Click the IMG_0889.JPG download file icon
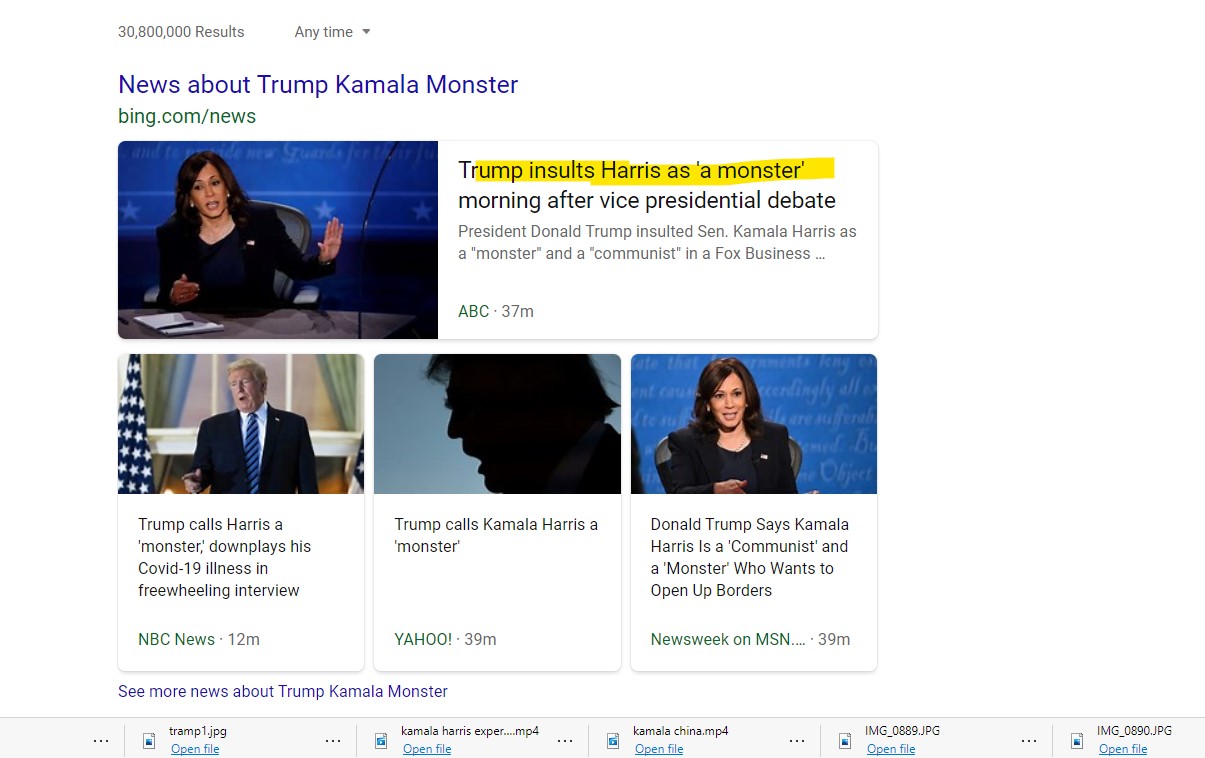This screenshot has height=758, width=1205. tap(845, 741)
